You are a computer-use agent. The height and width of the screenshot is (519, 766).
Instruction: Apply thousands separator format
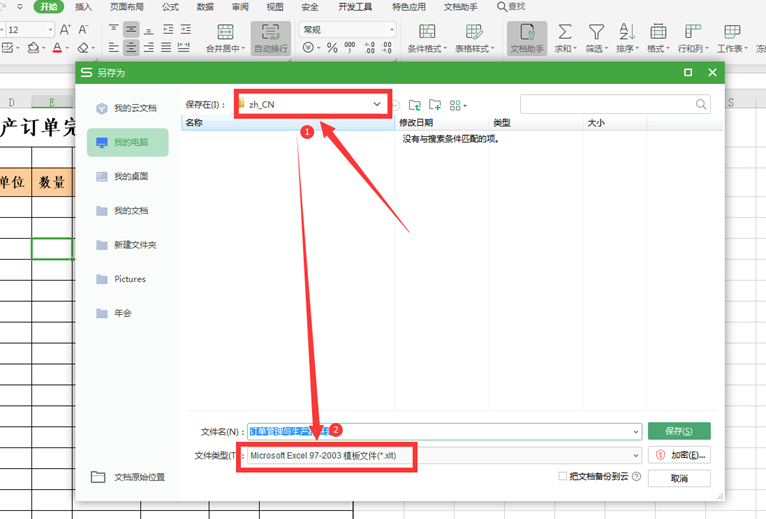click(350, 47)
